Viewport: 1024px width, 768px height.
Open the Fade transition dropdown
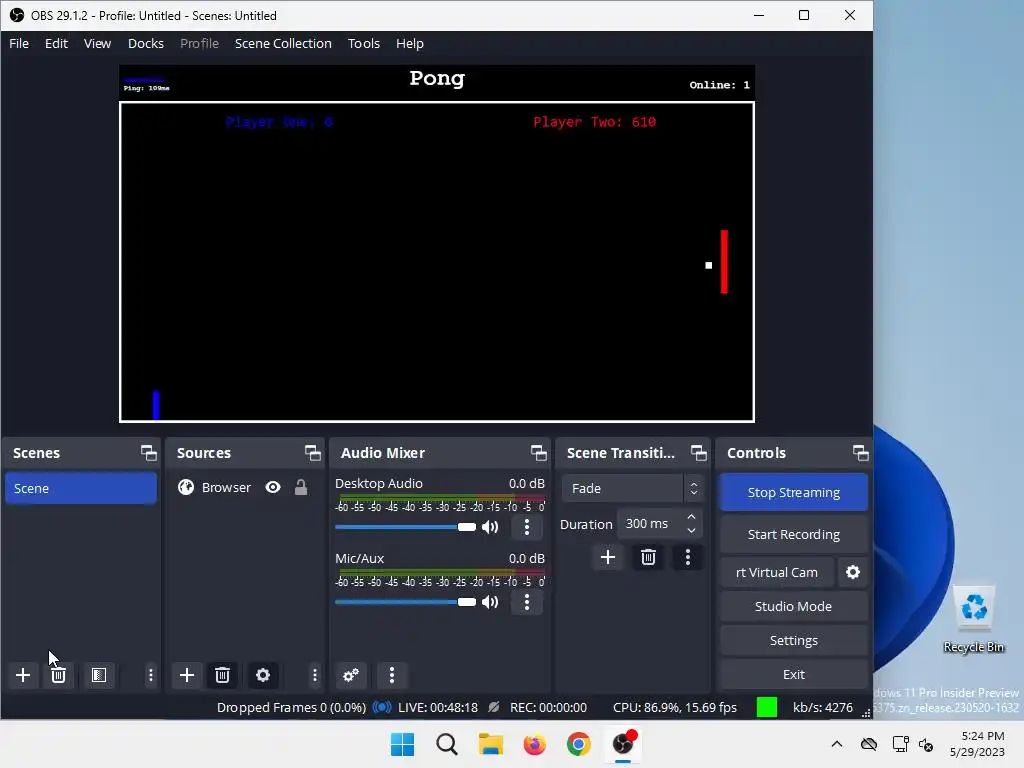click(632, 488)
